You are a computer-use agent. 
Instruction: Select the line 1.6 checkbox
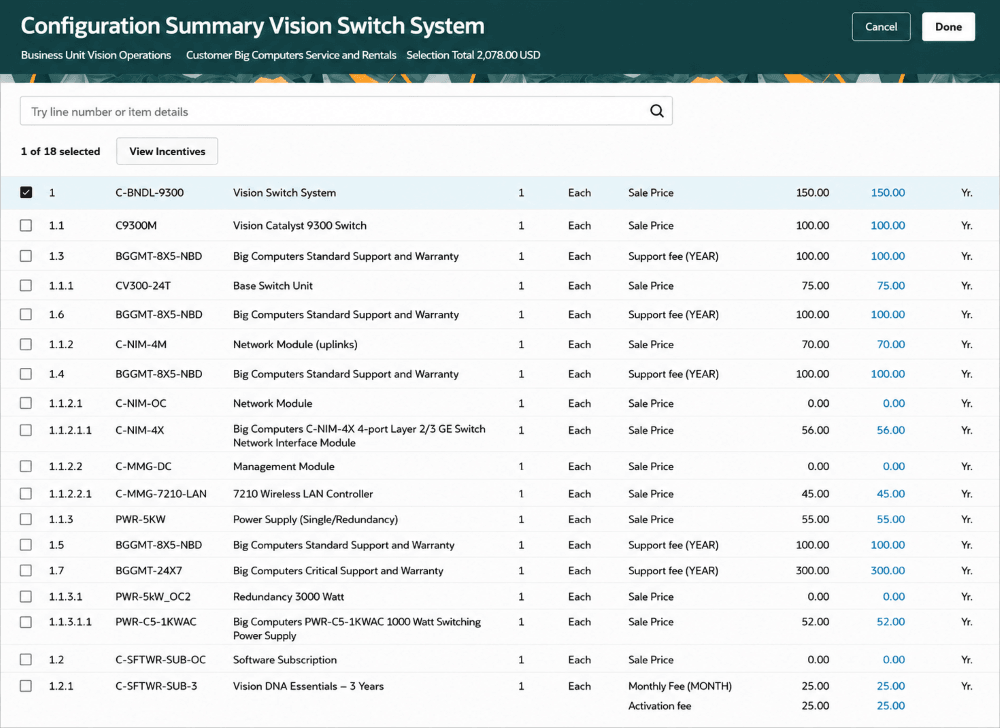[x=26, y=314]
